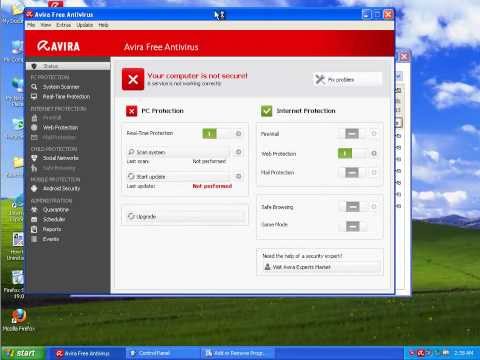Image resolution: width=480 pixels, height=360 pixels.
Task: Click the Internet Protection green checkmark icon
Action: (x=267, y=111)
